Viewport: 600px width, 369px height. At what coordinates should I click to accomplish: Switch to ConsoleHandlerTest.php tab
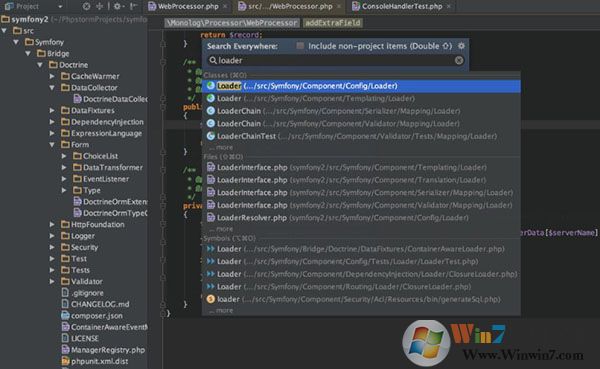click(402, 7)
